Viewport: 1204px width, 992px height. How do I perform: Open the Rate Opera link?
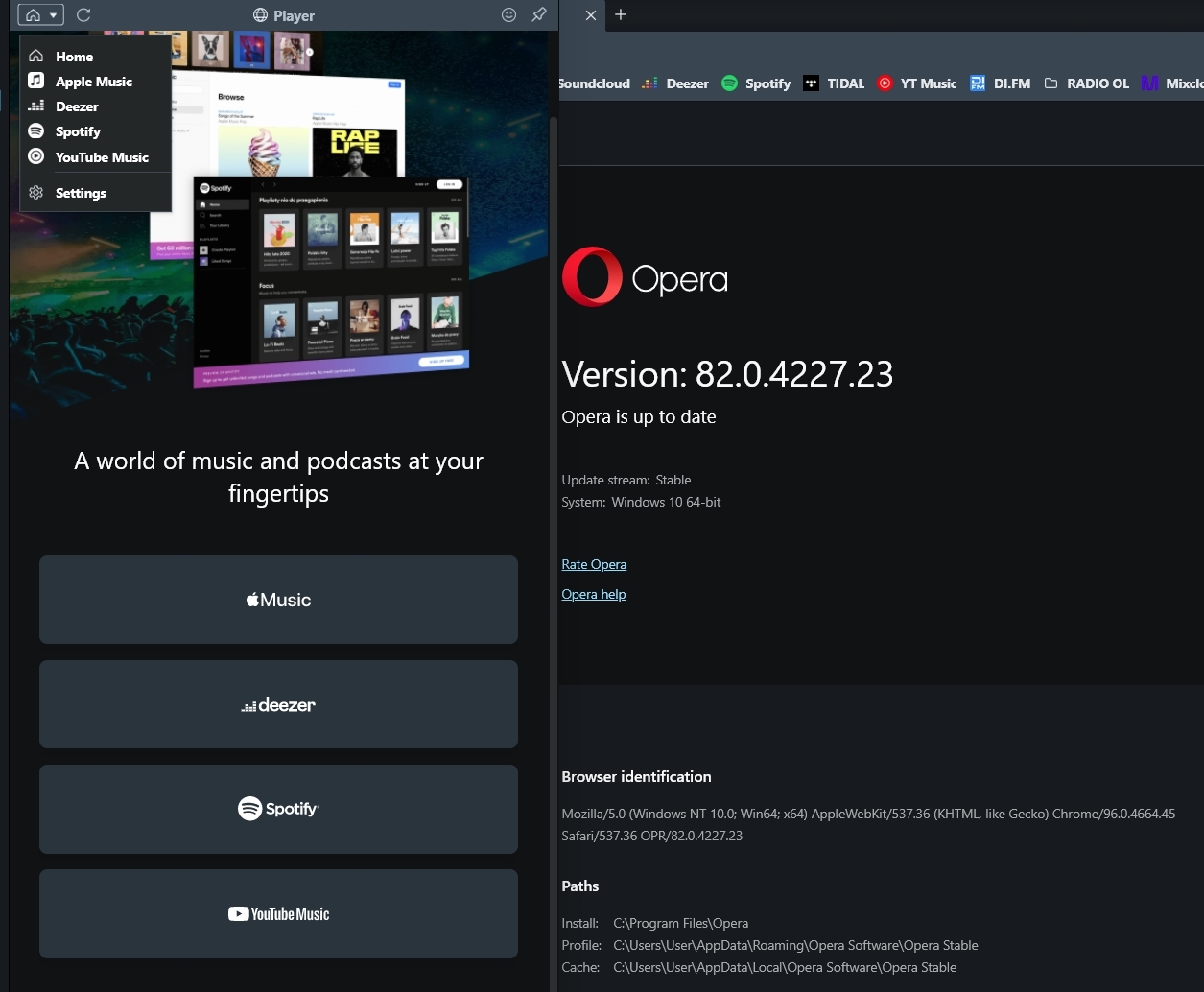(594, 564)
